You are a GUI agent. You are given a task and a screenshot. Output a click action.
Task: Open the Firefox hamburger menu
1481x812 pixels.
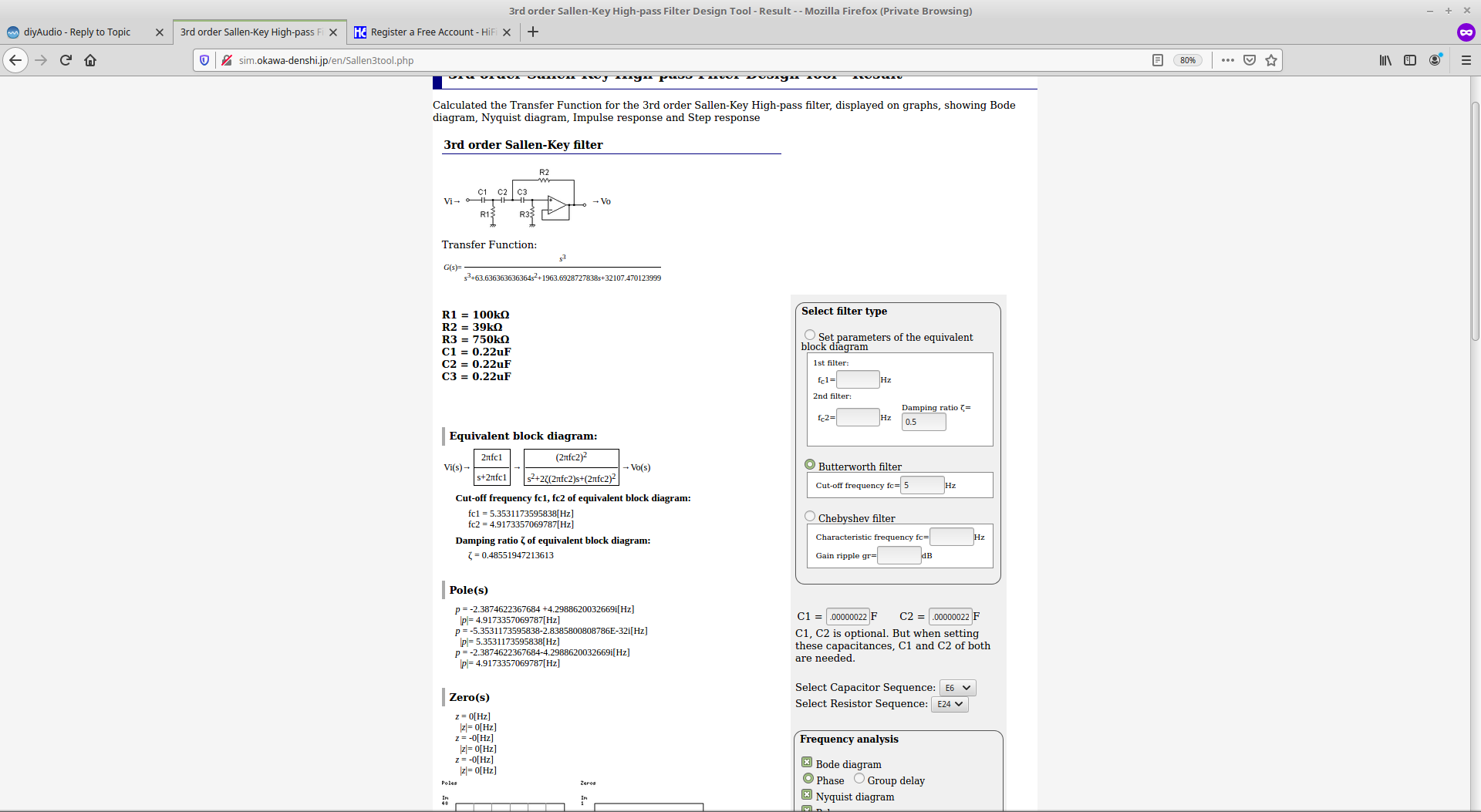tap(1466, 60)
